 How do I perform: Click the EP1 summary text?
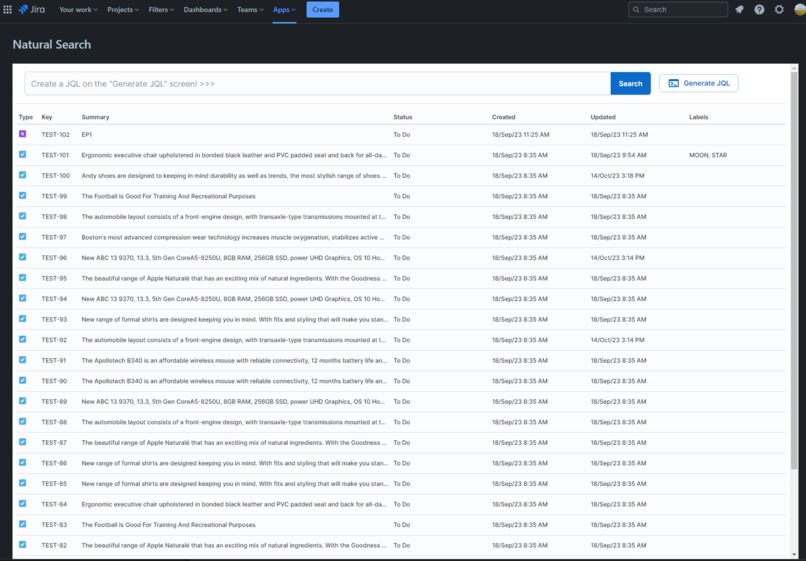pyautogui.click(x=86, y=134)
